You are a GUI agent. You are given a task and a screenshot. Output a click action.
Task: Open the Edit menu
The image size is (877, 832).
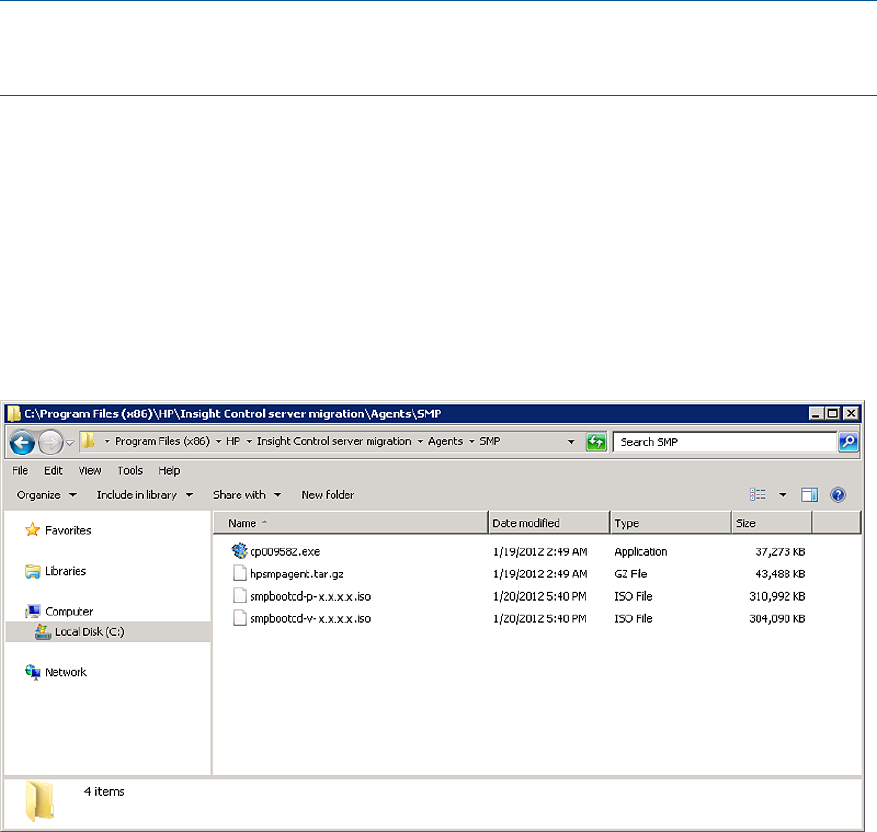coord(53,471)
